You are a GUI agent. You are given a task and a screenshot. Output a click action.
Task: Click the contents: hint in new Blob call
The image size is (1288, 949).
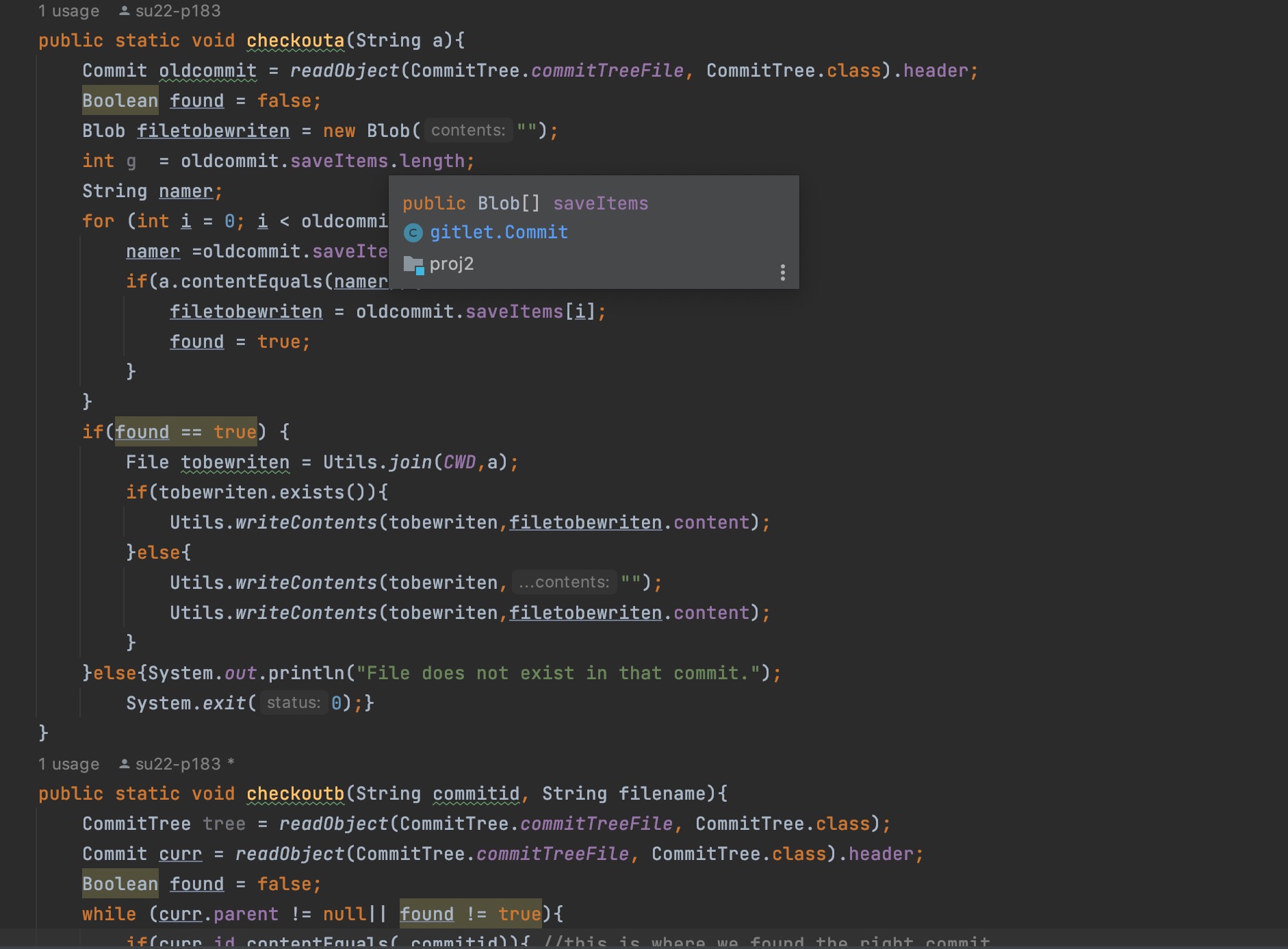pyautogui.click(x=468, y=130)
